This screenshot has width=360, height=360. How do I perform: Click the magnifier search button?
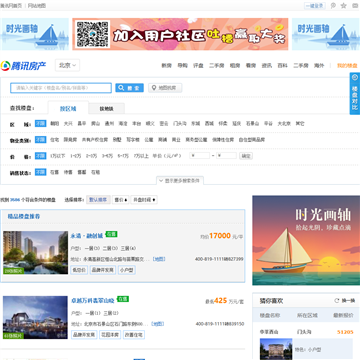[x=129, y=88]
